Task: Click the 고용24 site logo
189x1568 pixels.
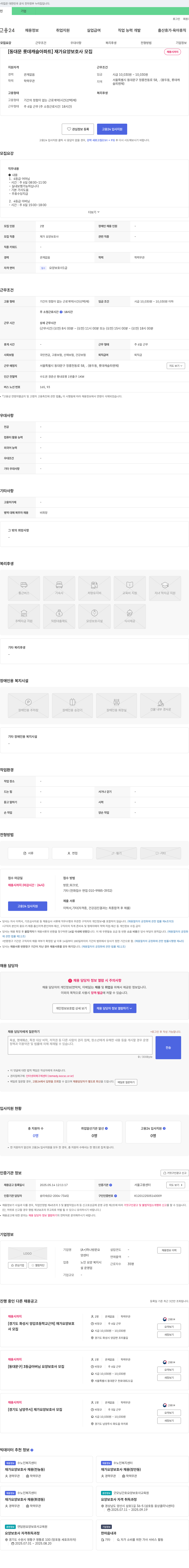Action: (x=7, y=30)
